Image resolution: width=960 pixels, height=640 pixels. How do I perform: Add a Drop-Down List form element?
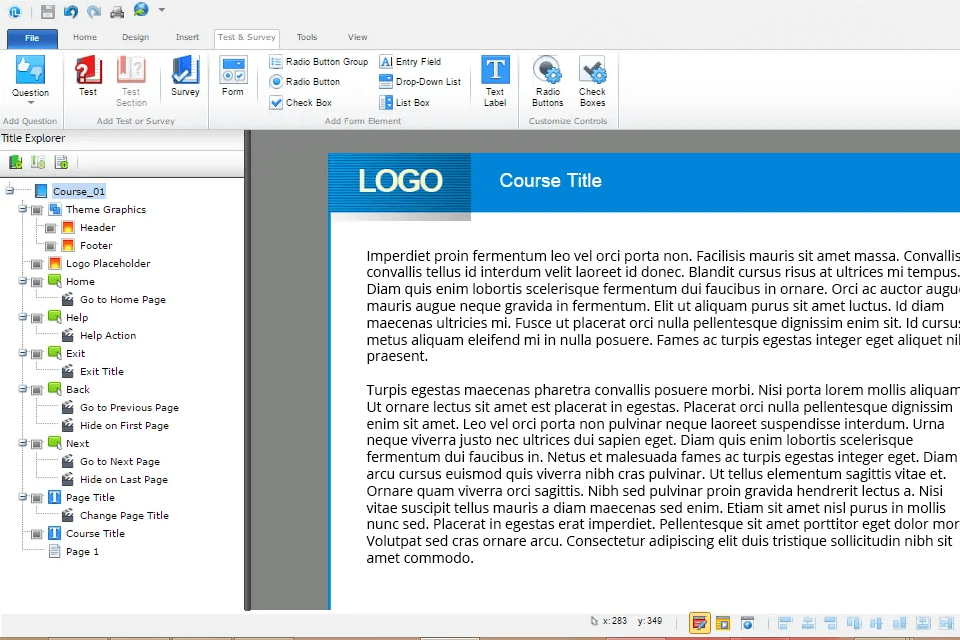[x=420, y=81]
